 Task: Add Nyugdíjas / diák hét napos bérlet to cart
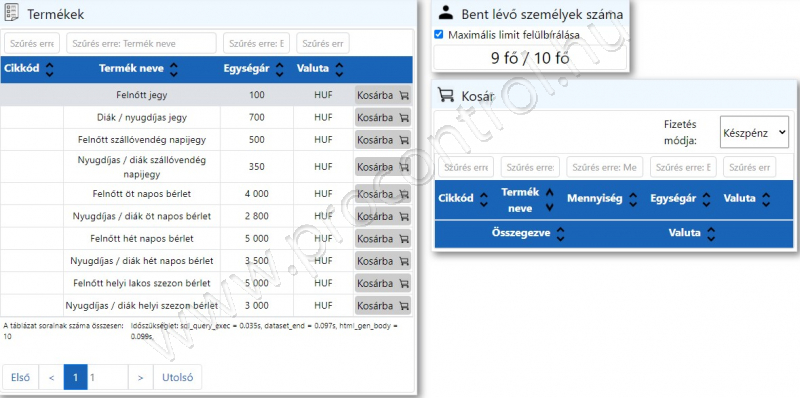(x=383, y=261)
